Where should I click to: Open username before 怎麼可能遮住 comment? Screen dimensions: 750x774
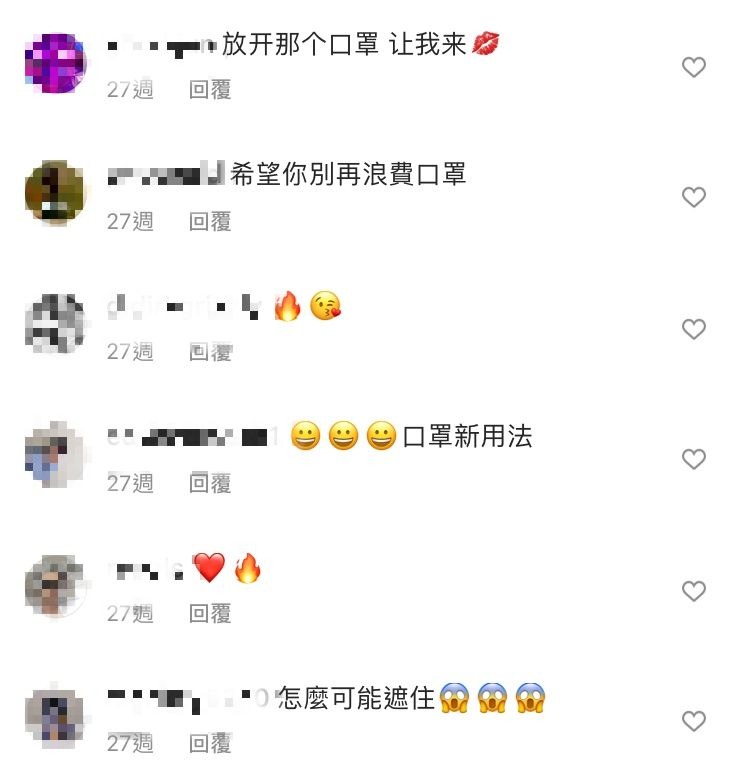pyautogui.click(x=189, y=699)
